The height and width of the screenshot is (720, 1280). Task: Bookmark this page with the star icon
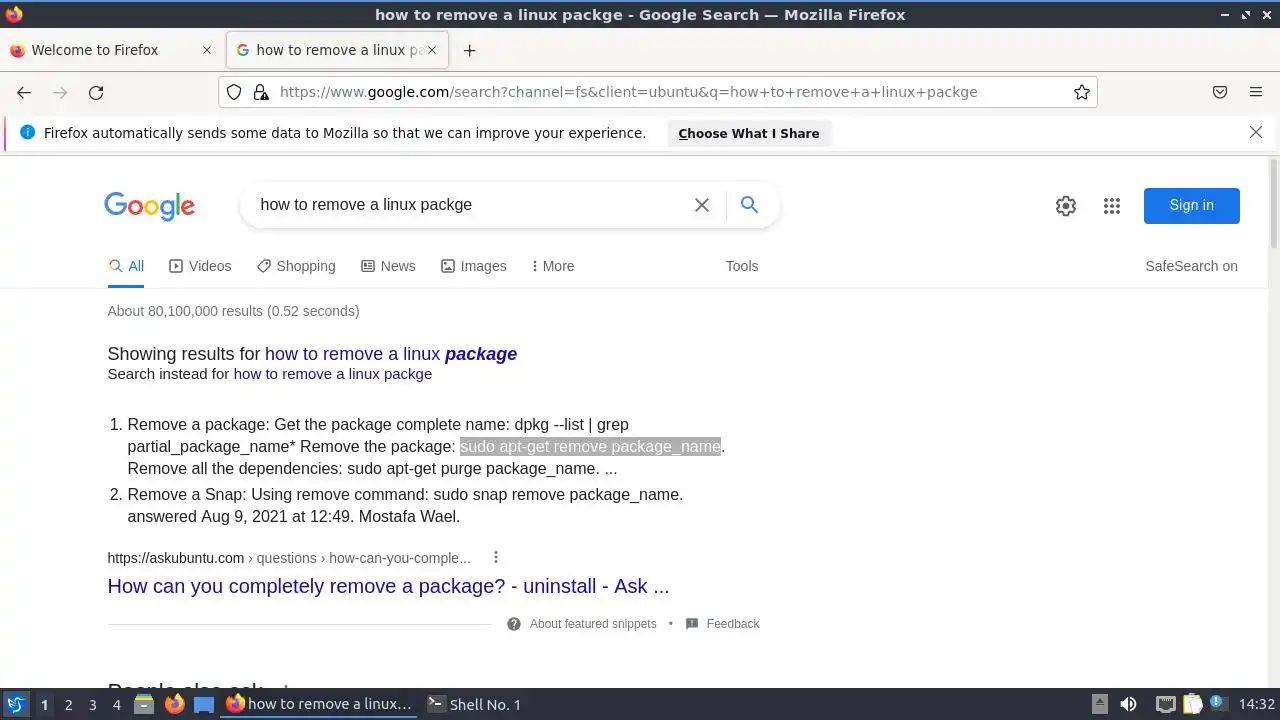click(x=1082, y=92)
